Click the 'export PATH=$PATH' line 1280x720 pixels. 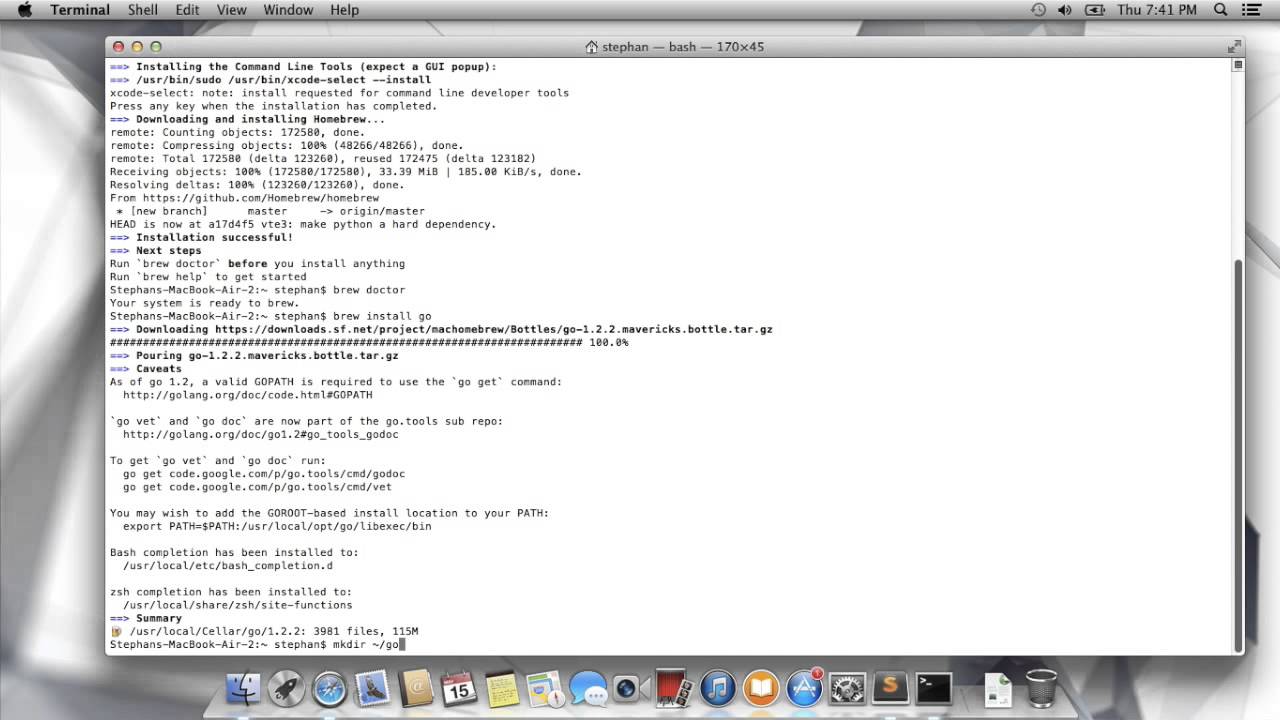tap(277, 526)
